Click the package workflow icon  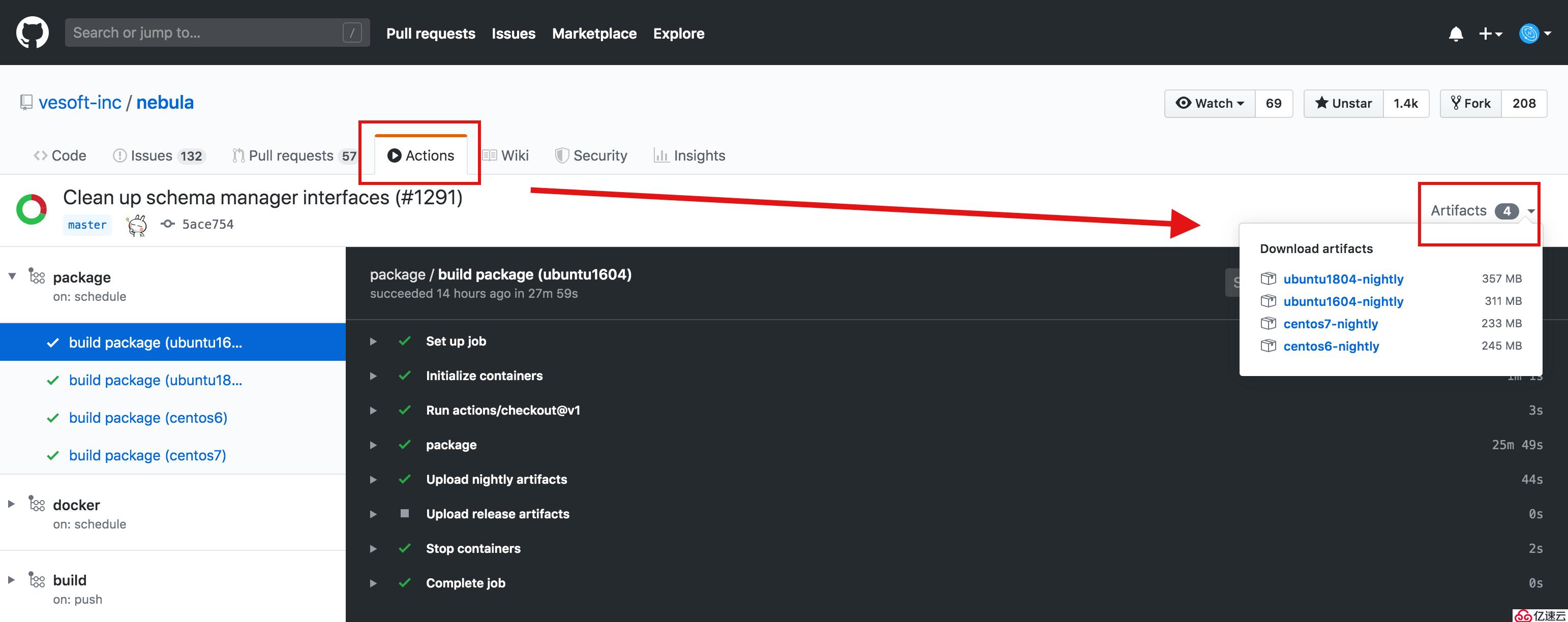coord(37,276)
